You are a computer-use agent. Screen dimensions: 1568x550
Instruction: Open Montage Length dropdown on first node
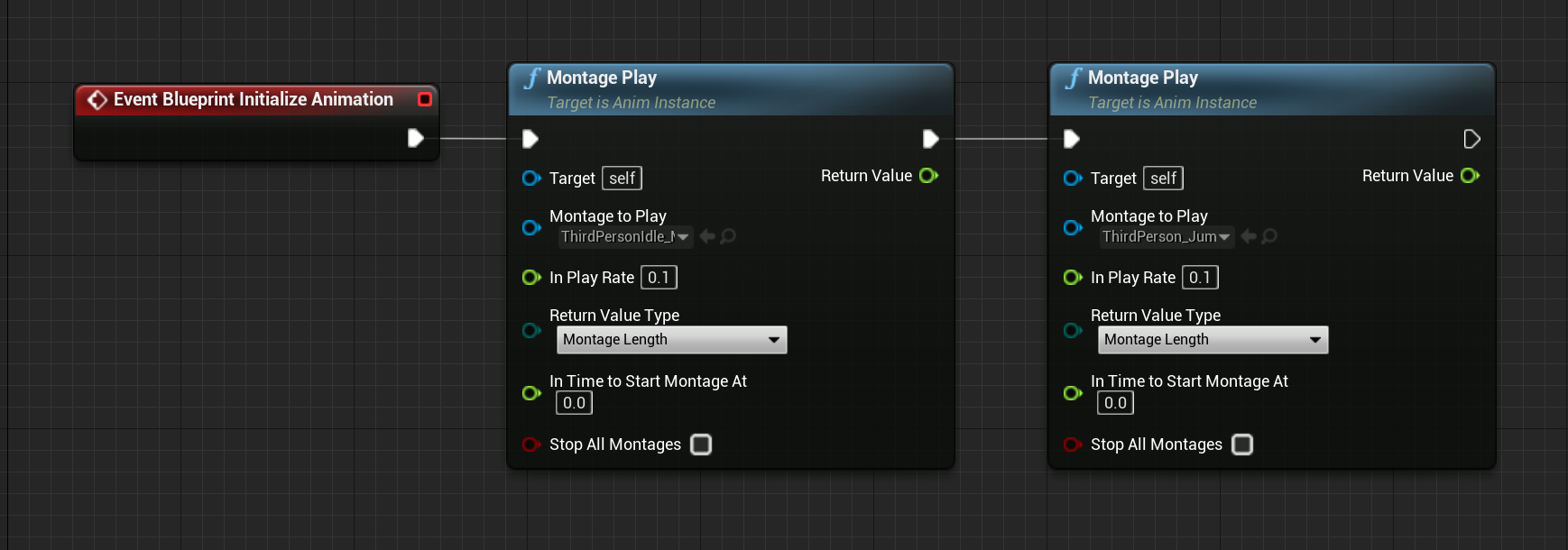pyautogui.click(x=672, y=340)
